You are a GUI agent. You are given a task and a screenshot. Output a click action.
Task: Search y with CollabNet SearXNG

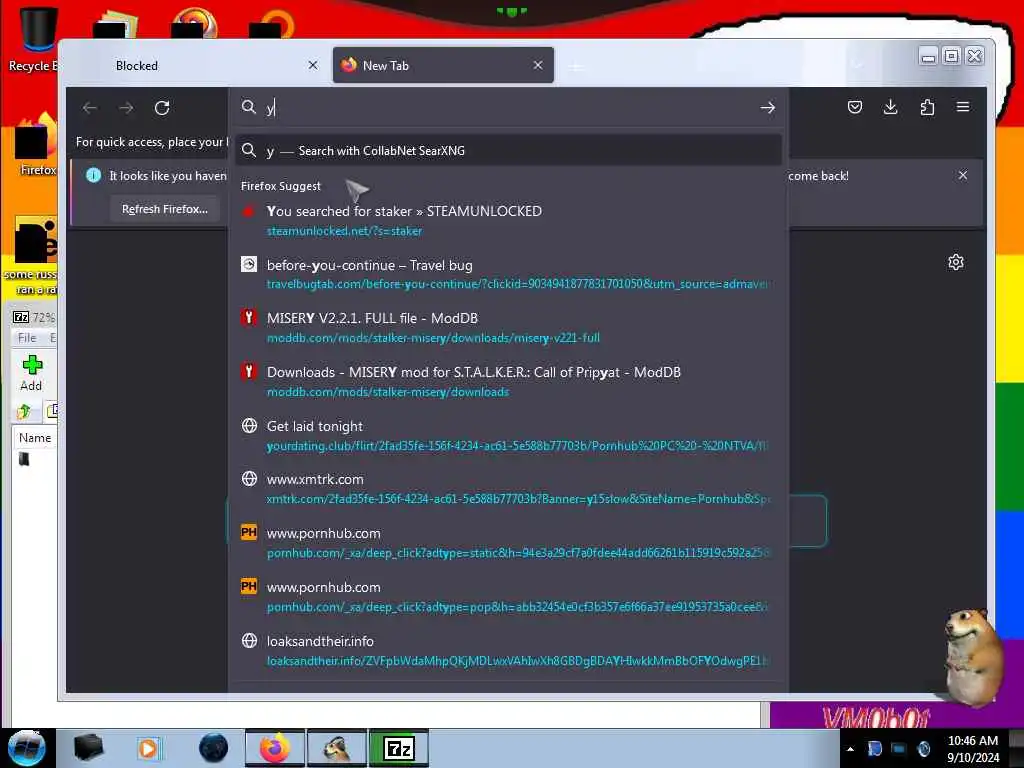(508, 151)
